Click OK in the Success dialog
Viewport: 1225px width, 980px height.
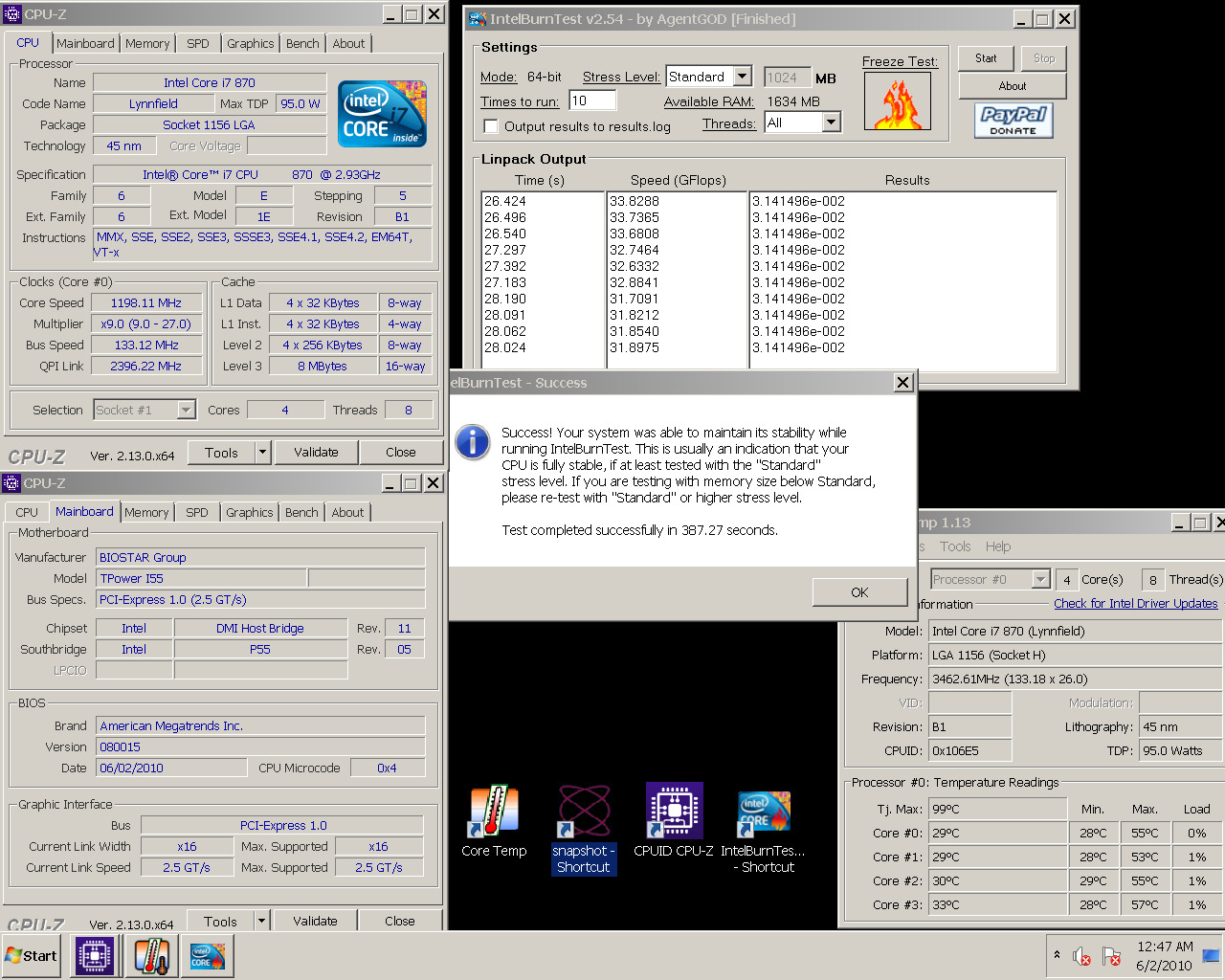click(859, 592)
